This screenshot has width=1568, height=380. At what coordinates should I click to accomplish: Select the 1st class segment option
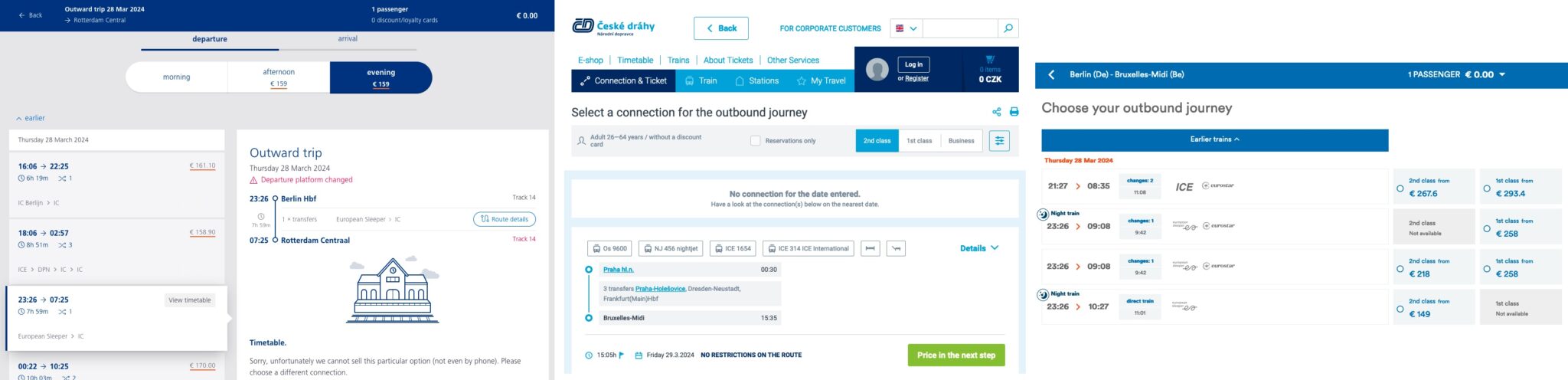coord(919,141)
